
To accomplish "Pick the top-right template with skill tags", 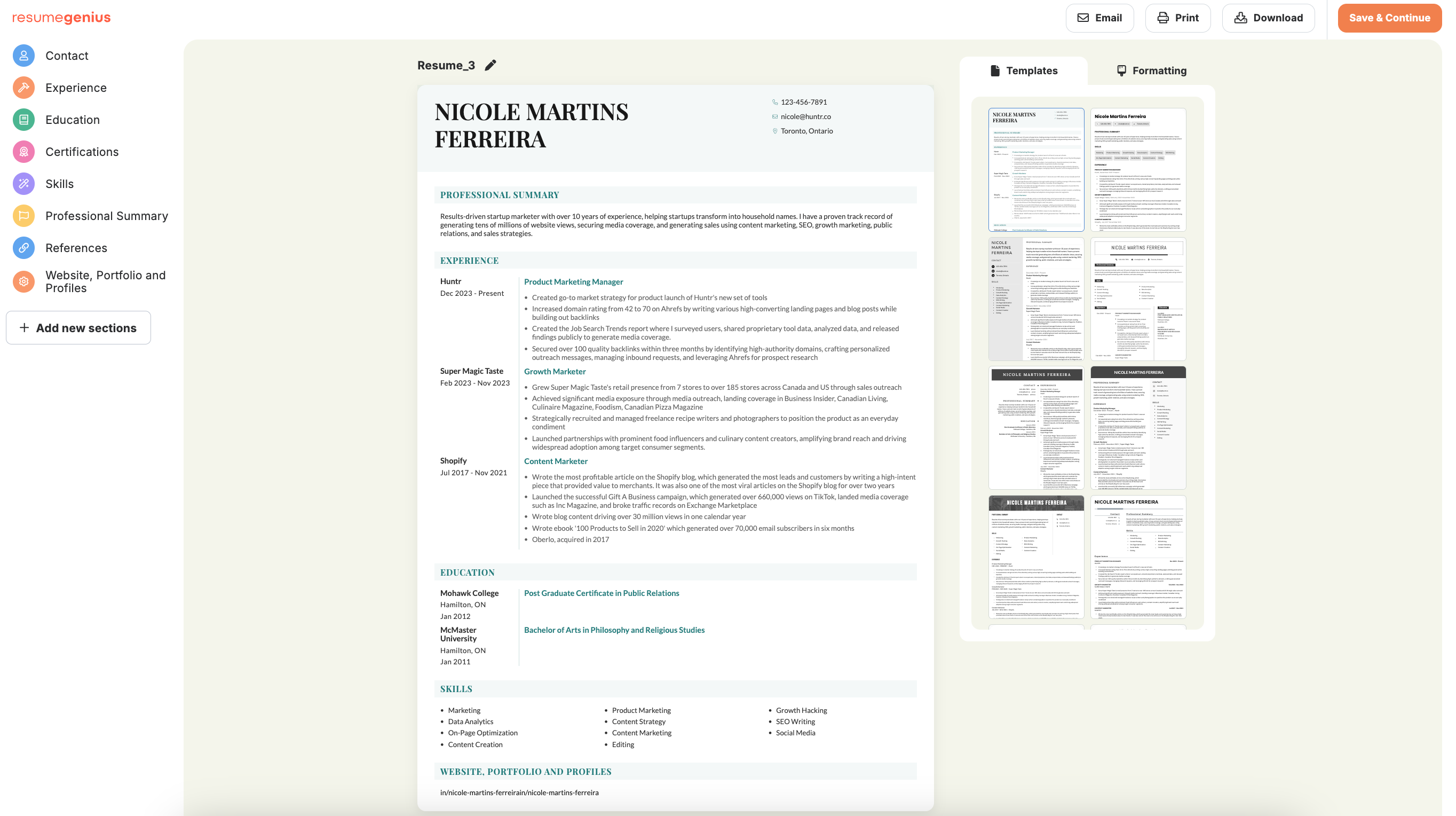I will click(x=1138, y=170).
